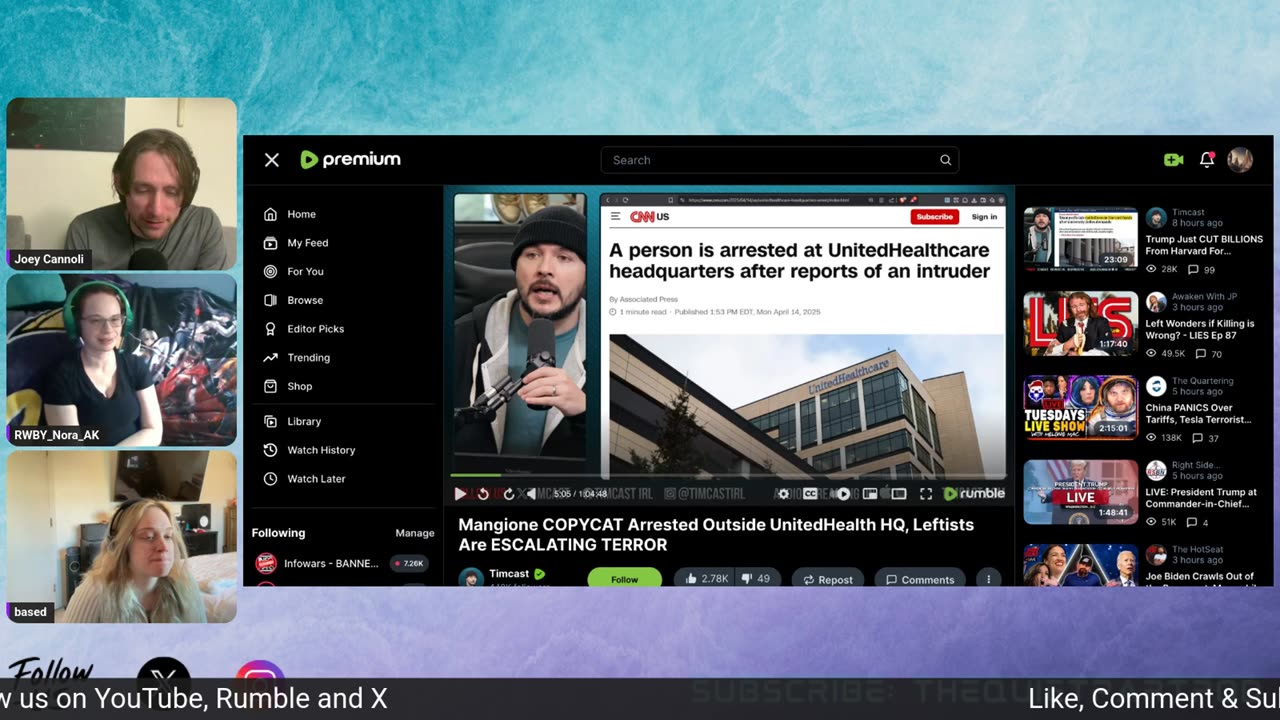Rewind the video with the back arrow

pyautogui.click(x=484, y=494)
